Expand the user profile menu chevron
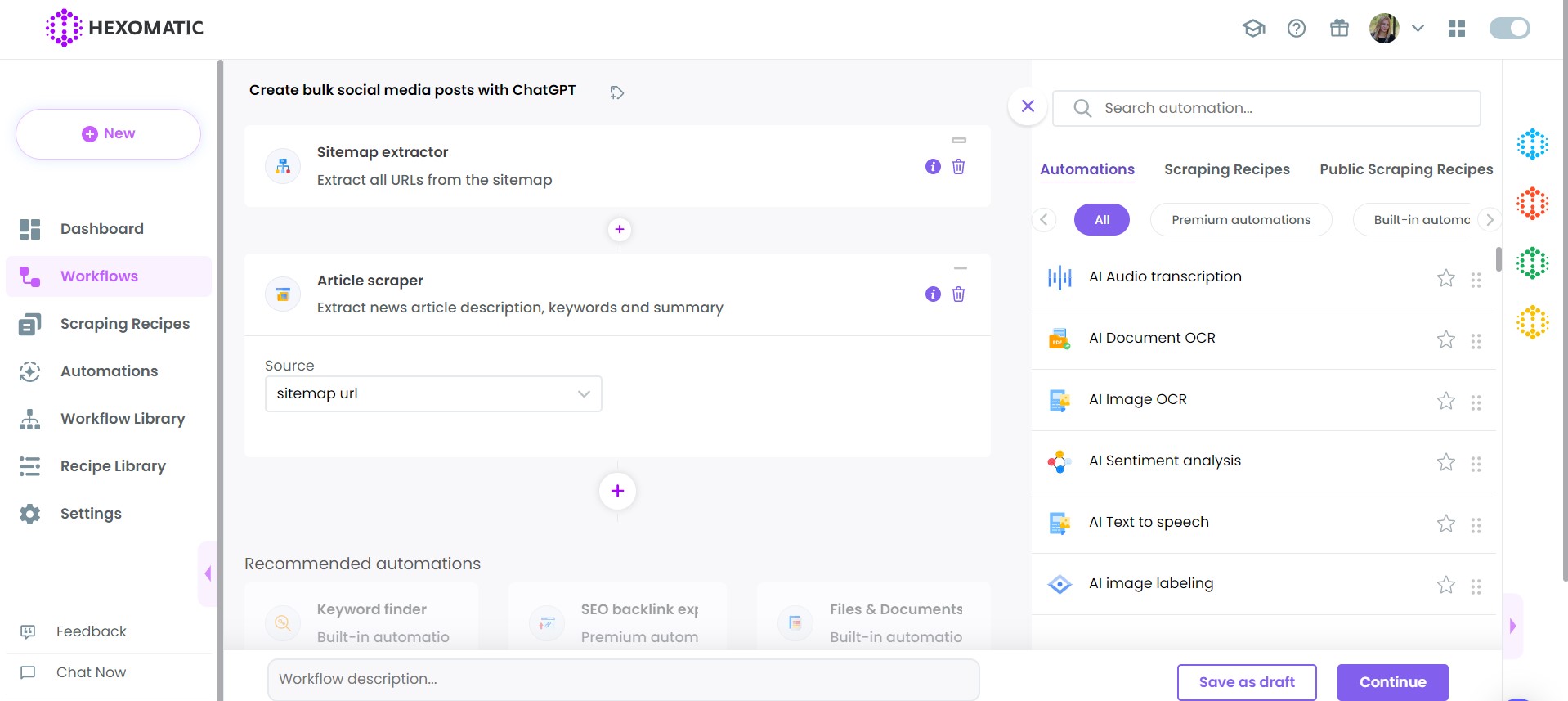 [x=1418, y=29]
